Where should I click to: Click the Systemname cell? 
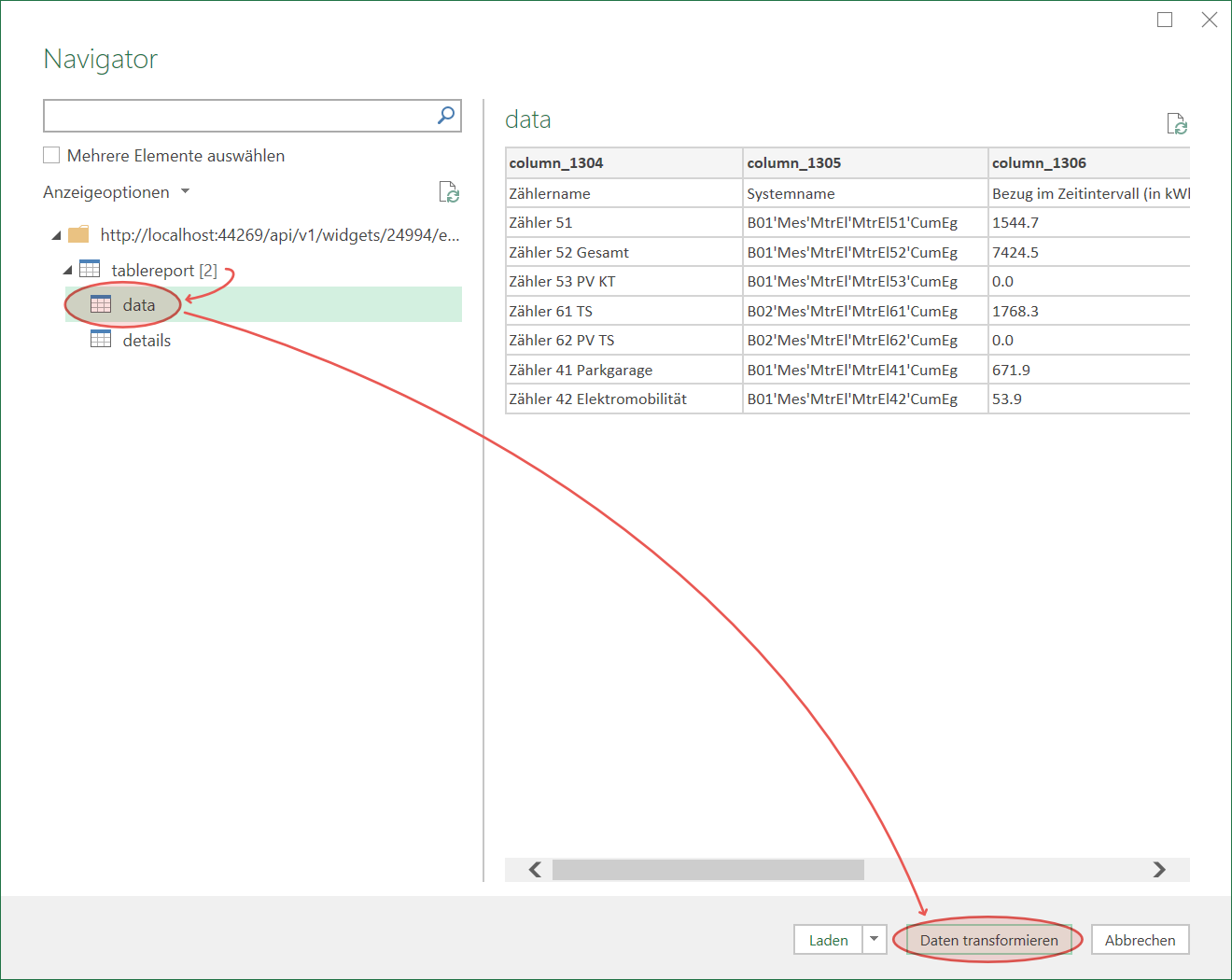pos(865,193)
